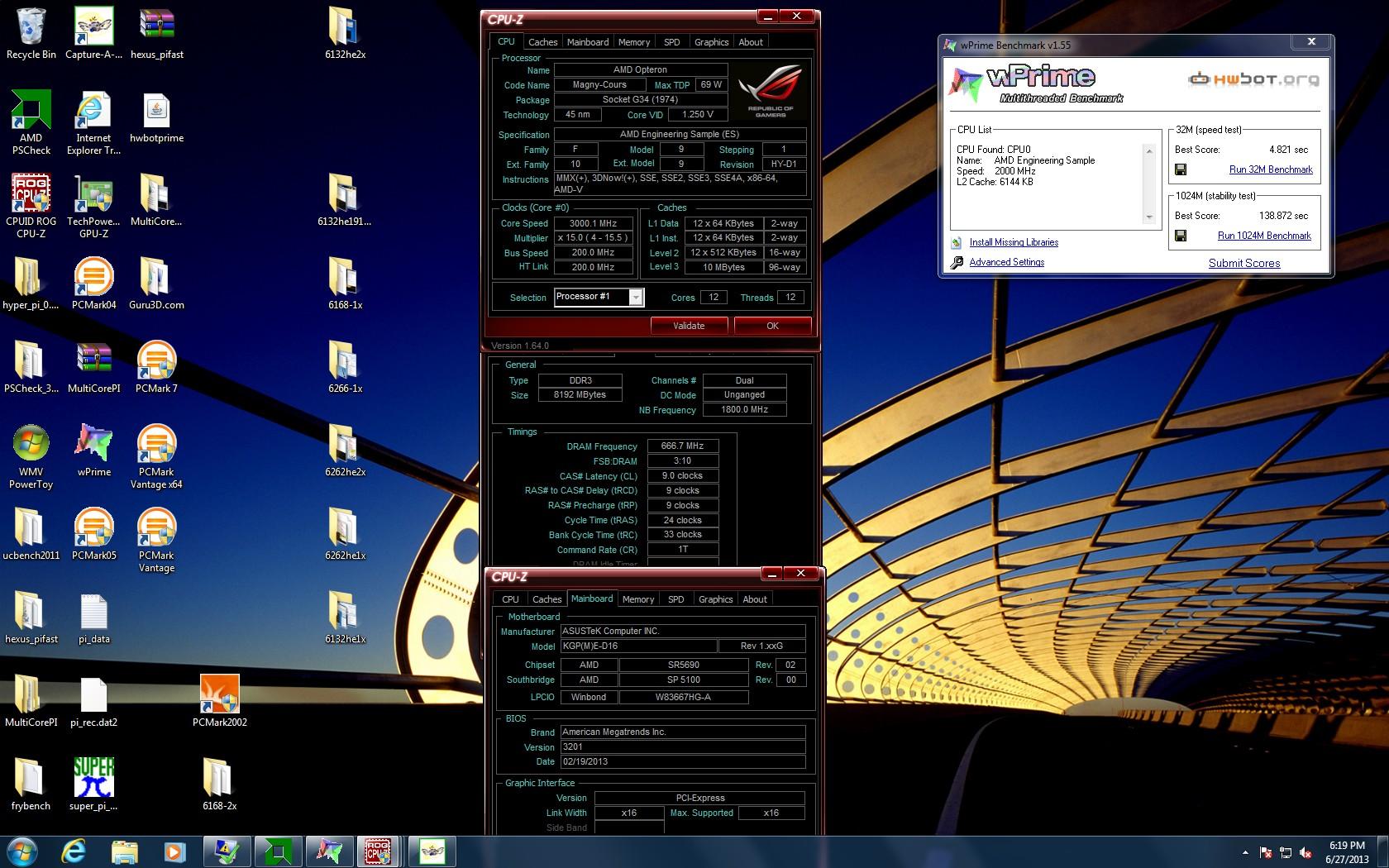The width and height of the screenshot is (1389, 868).
Task: Open super_pi desktop icon
Action: coord(93,785)
